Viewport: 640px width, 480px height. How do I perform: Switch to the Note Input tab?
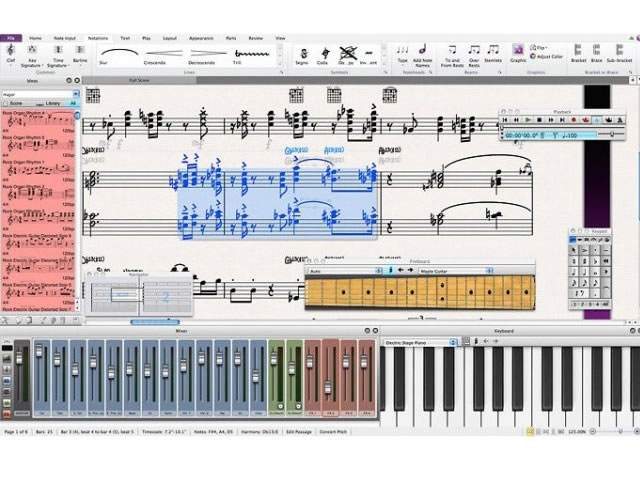[x=63, y=37]
